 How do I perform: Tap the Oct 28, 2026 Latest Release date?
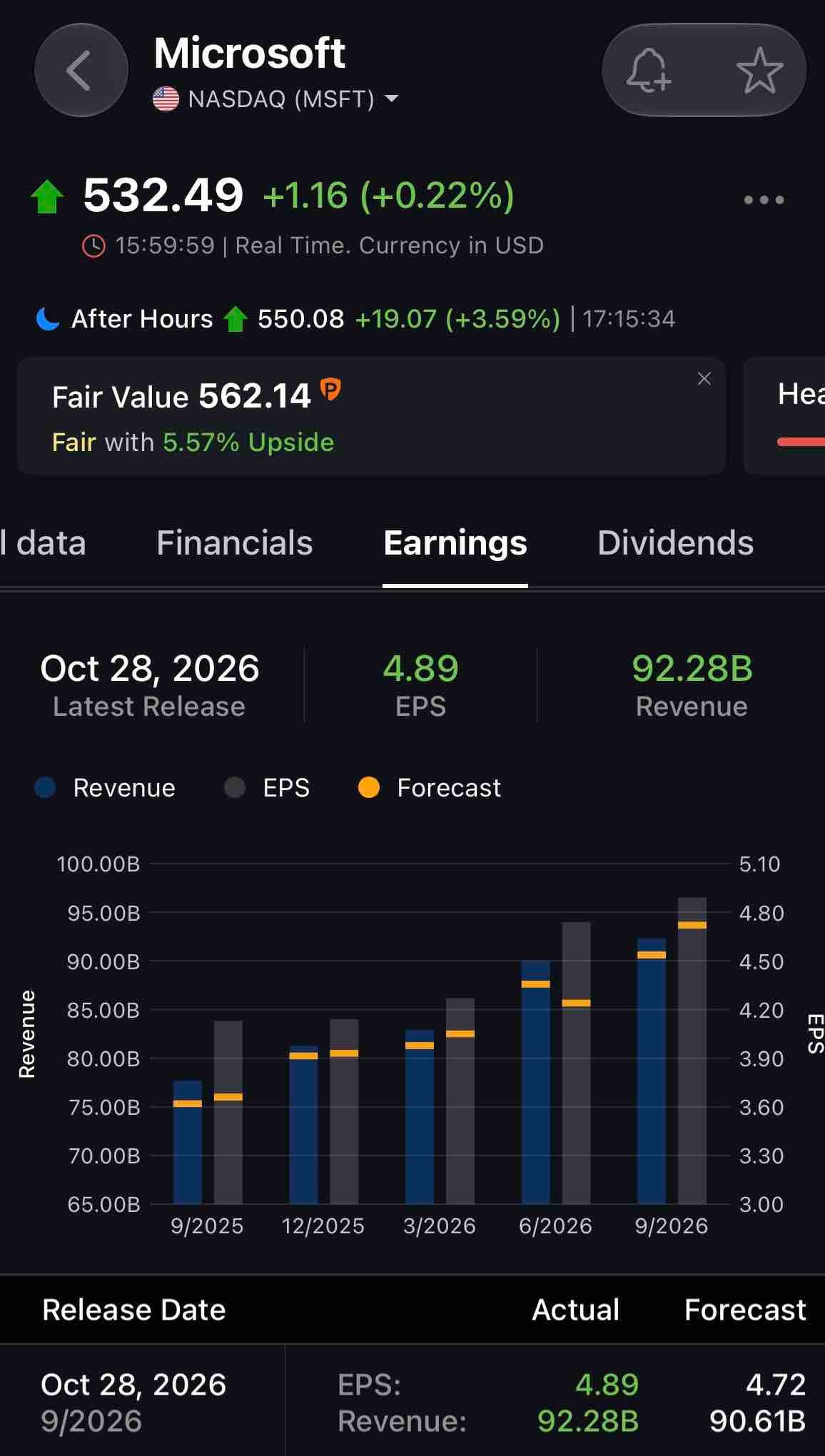[x=150, y=669]
